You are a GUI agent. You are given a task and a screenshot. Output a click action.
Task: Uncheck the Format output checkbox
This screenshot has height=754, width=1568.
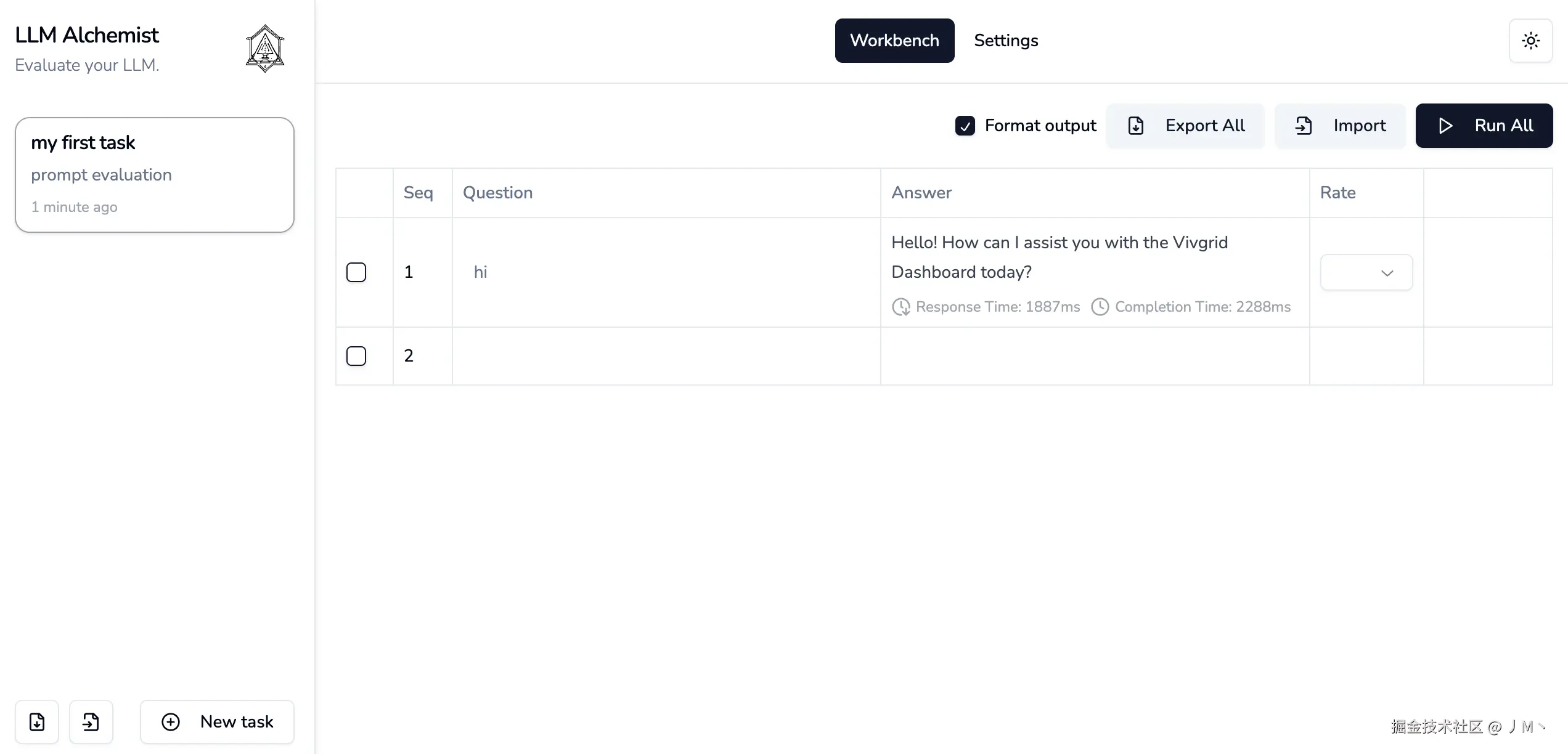click(x=965, y=126)
